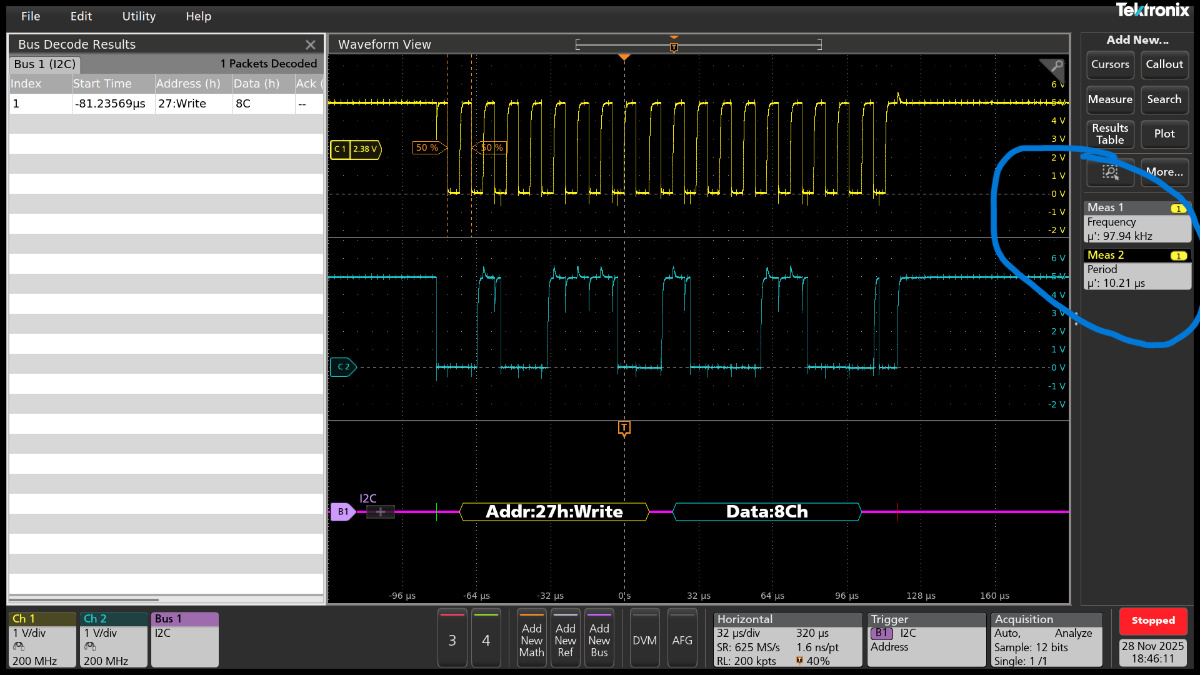Open the Utility menu
Screen dimensions: 1200x675
pyautogui.click(x=138, y=16)
